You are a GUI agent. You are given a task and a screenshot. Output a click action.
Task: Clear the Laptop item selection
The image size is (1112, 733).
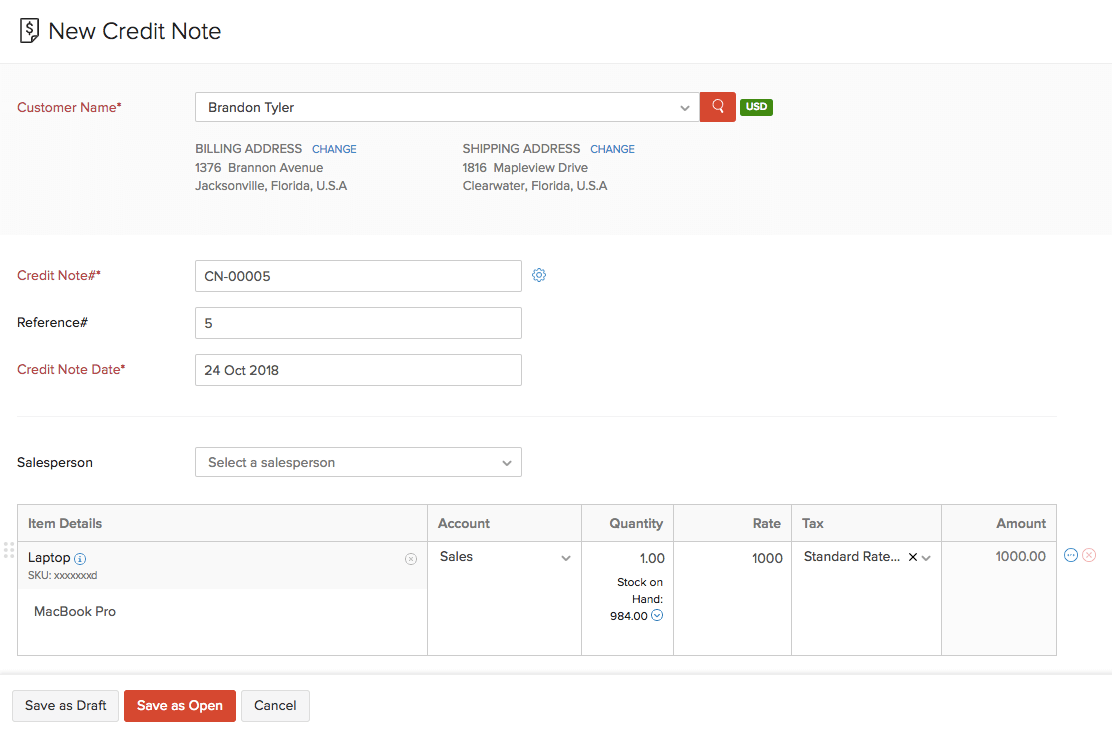point(410,559)
